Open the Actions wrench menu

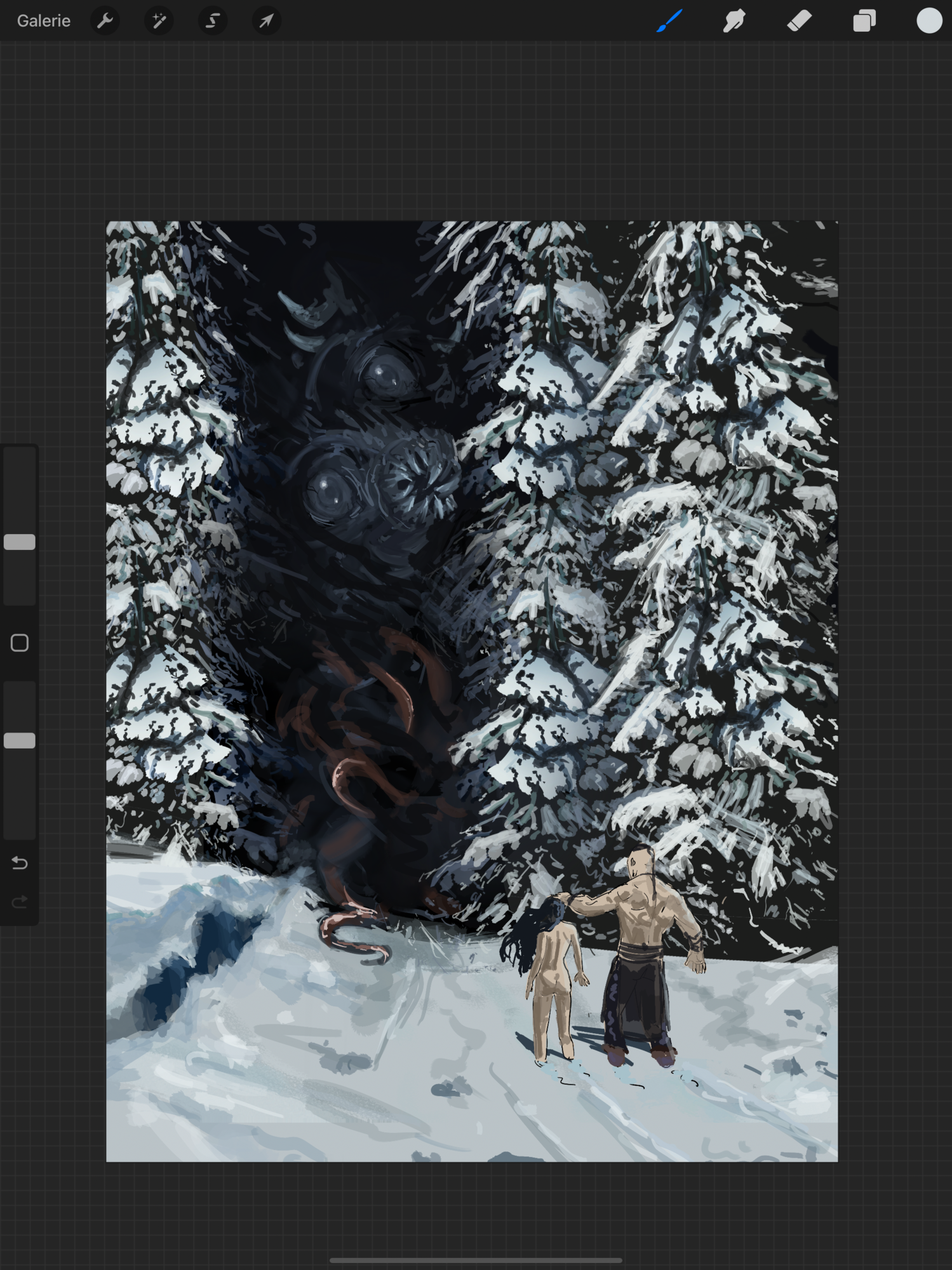click(105, 21)
